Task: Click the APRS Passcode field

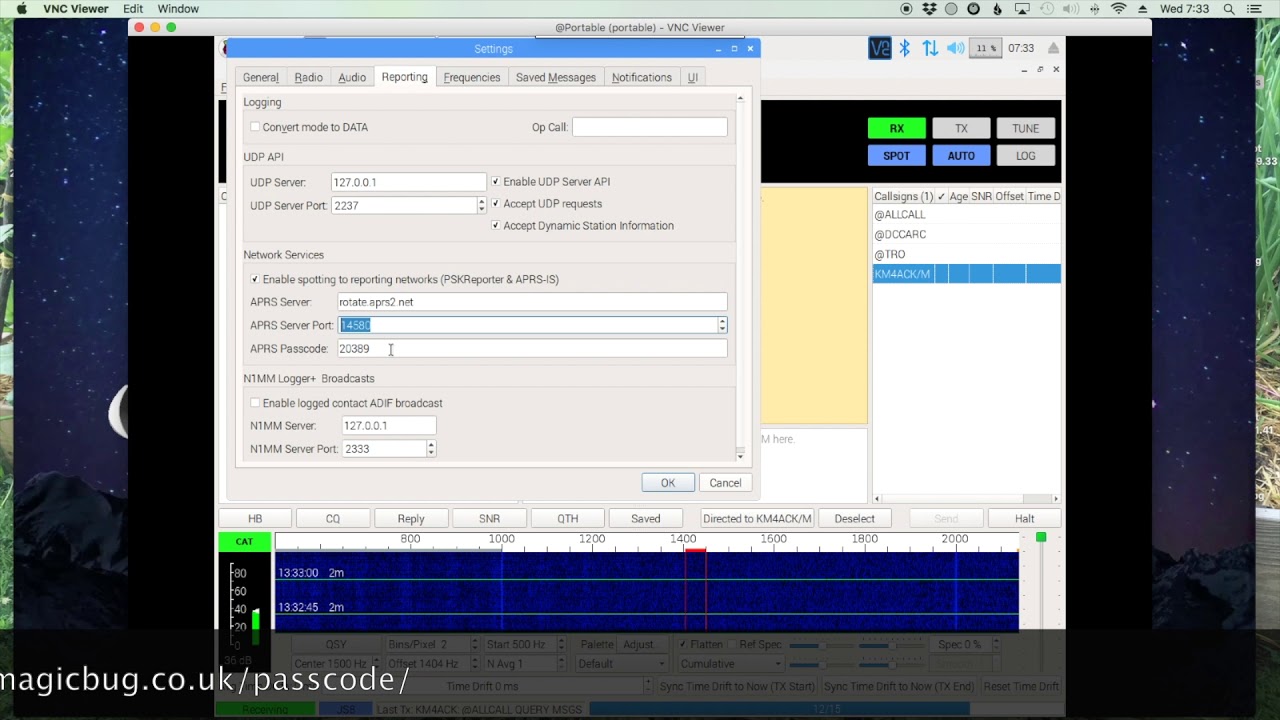Action: click(532, 349)
